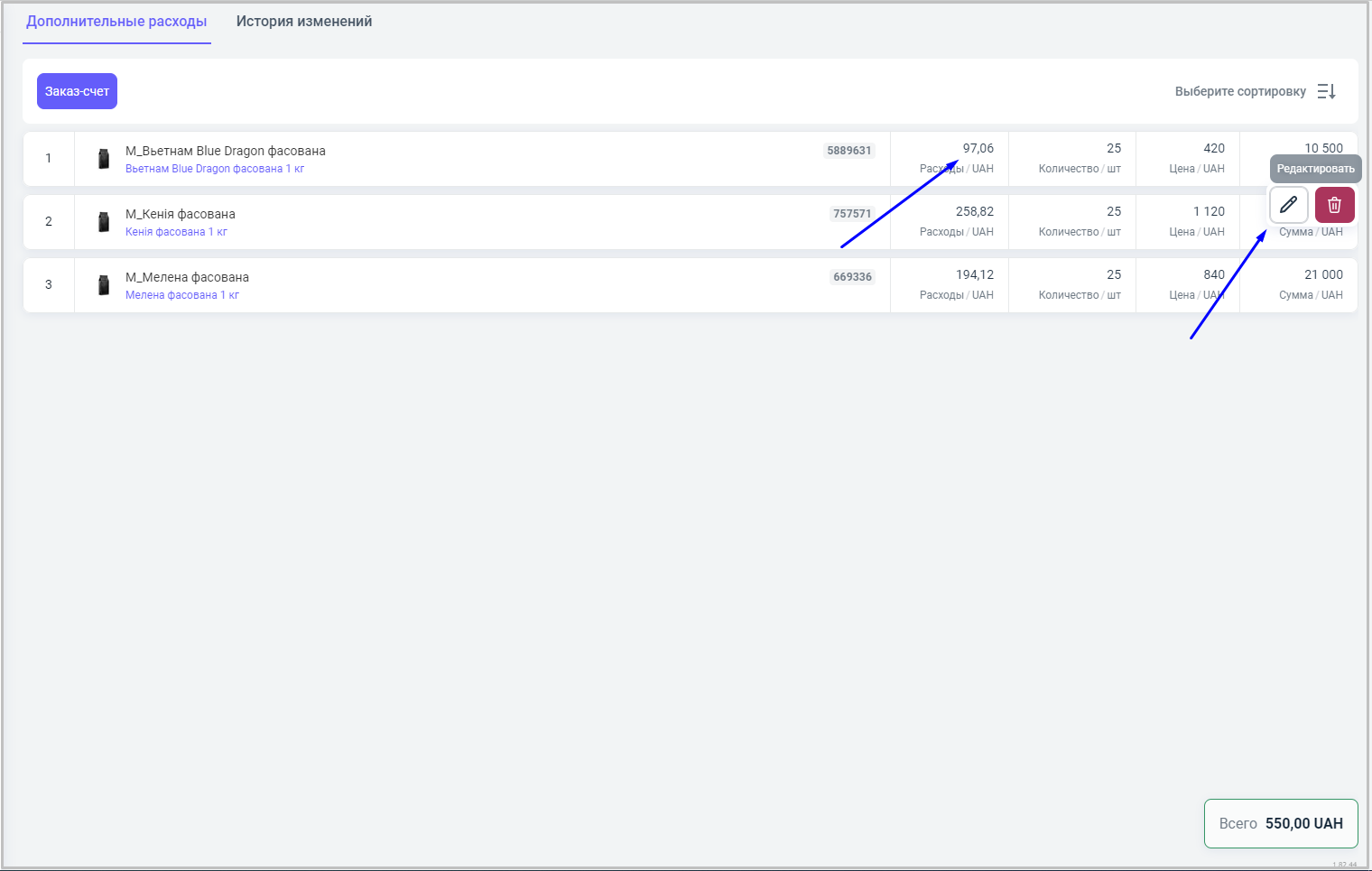Click the pencil edit icon
The height and width of the screenshot is (871, 1372).
pos(1288,205)
